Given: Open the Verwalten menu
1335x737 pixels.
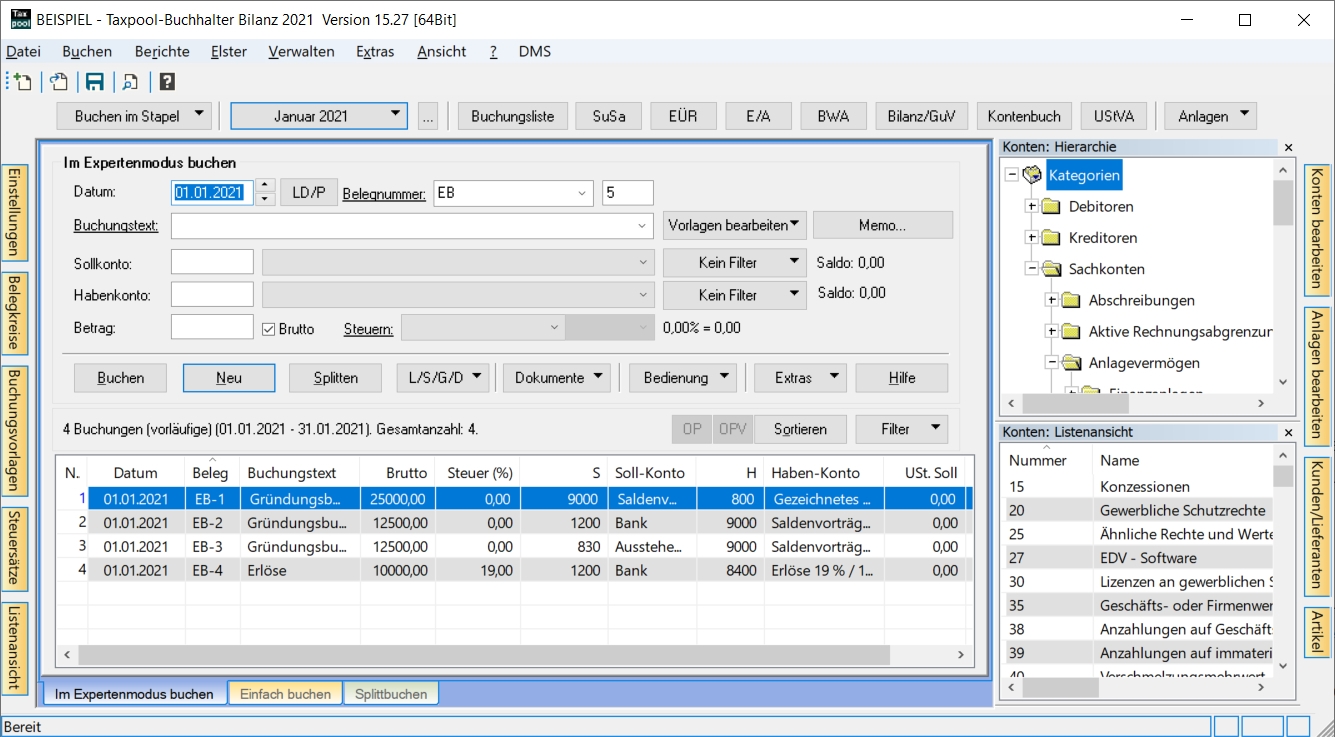Looking at the screenshot, I should 301,52.
